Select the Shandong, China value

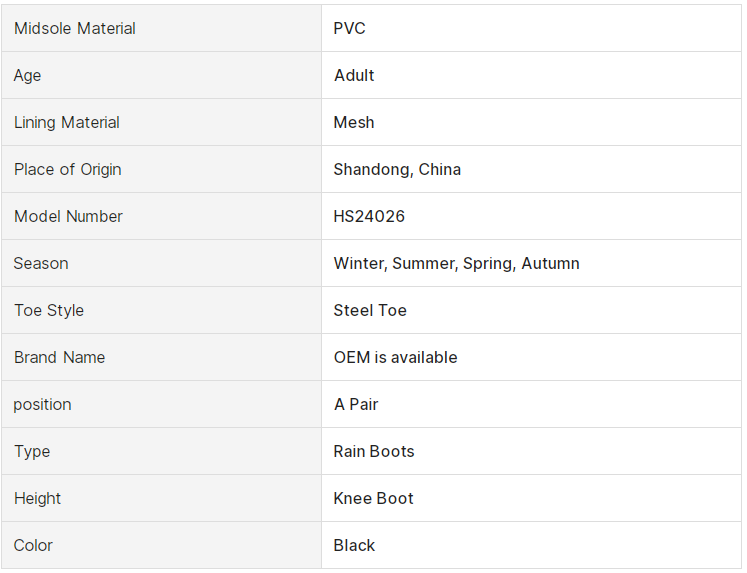click(397, 170)
